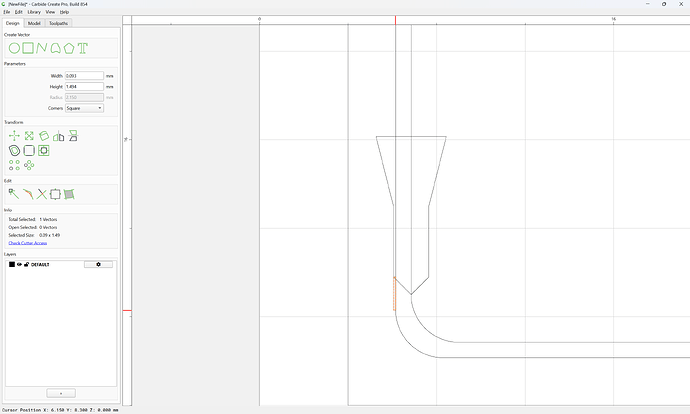Activate the Node Edit tool
The width and height of the screenshot is (690, 414).
coord(14,194)
